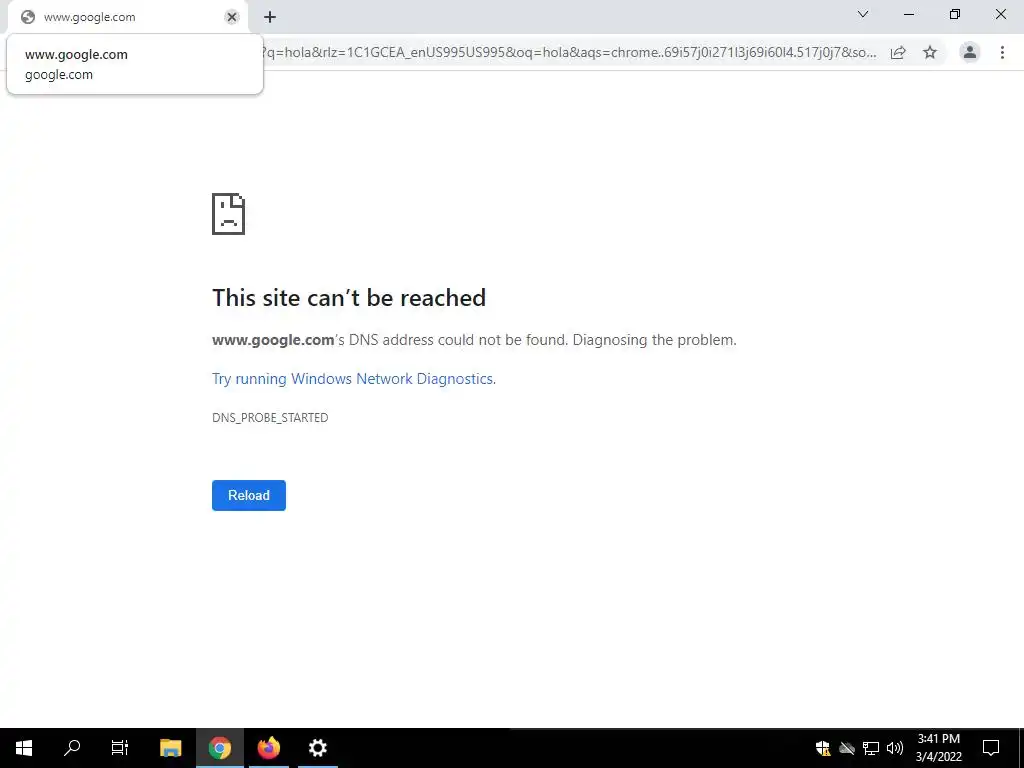This screenshot has height=768, width=1024.
Task: Open Settings gear in taskbar
Action: [318, 748]
